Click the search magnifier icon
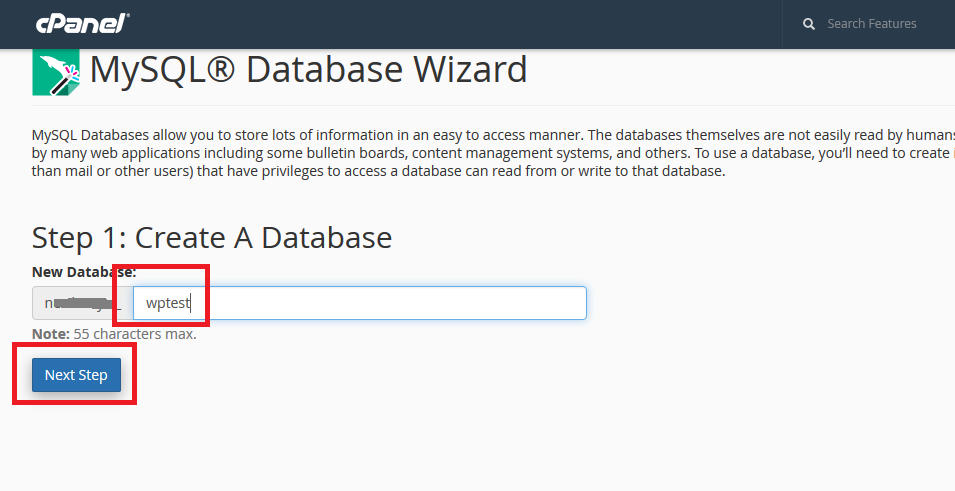The width and height of the screenshot is (955, 491). click(x=809, y=24)
